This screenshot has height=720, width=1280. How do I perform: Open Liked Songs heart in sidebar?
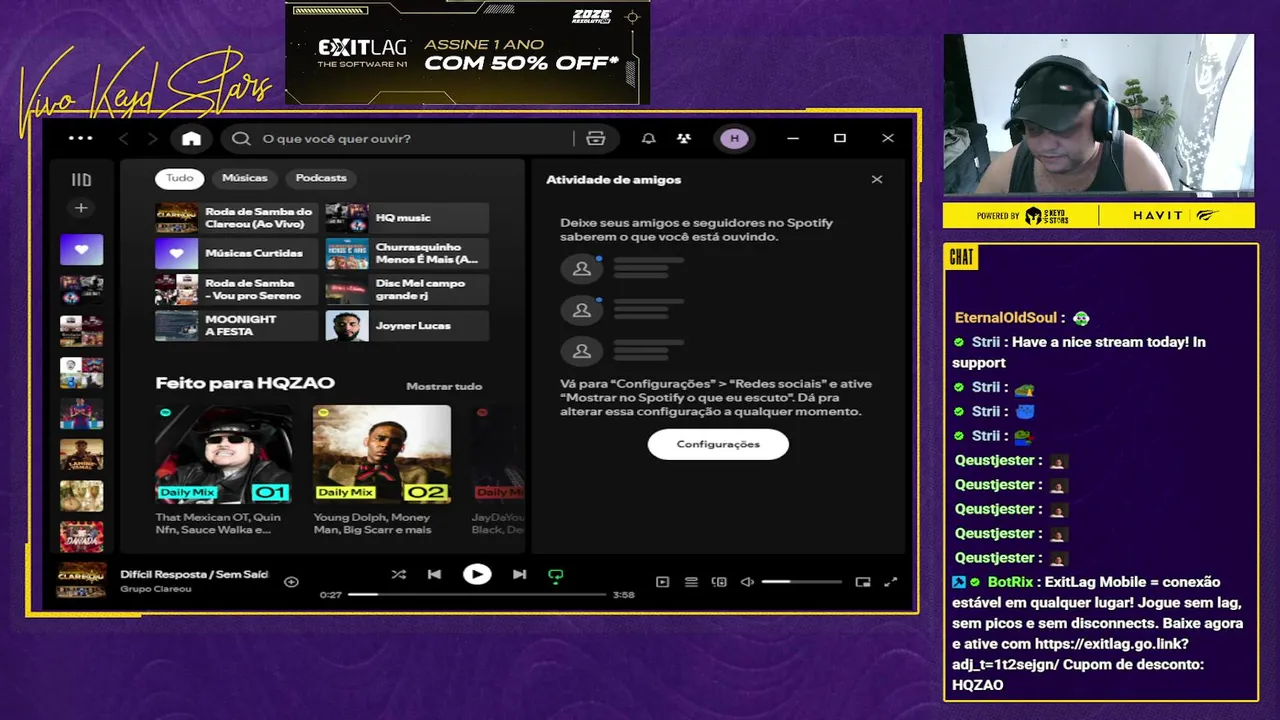pos(81,249)
